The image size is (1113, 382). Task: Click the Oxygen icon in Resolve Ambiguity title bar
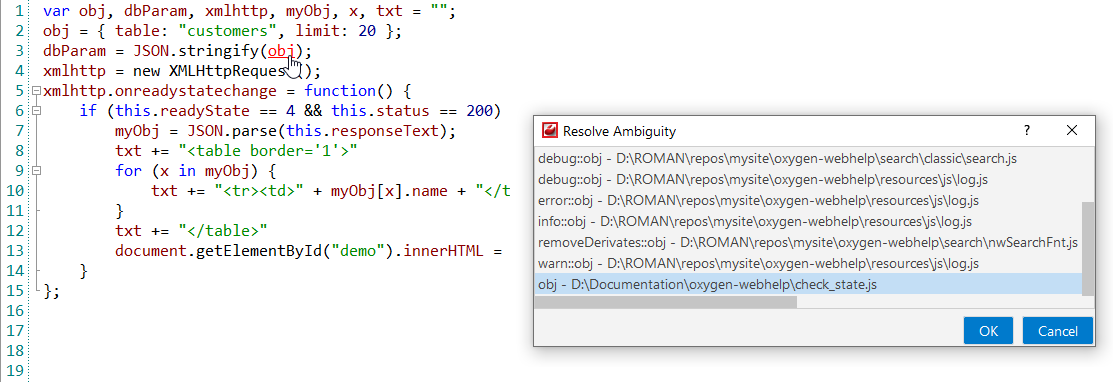[x=549, y=131]
